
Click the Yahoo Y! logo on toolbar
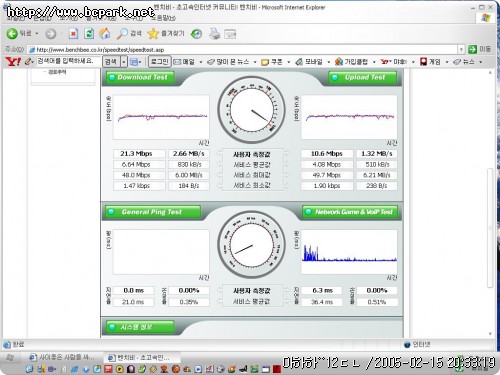(13, 62)
